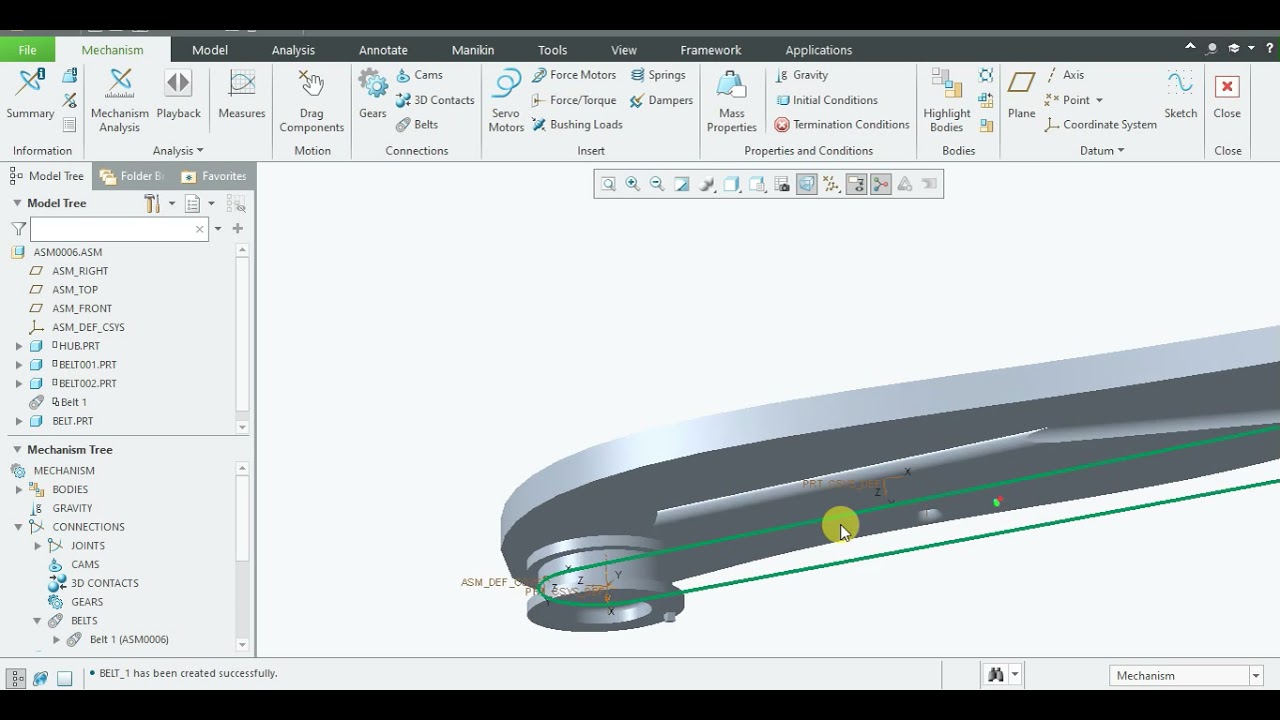Insert Bushing Loads

point(577,125)
